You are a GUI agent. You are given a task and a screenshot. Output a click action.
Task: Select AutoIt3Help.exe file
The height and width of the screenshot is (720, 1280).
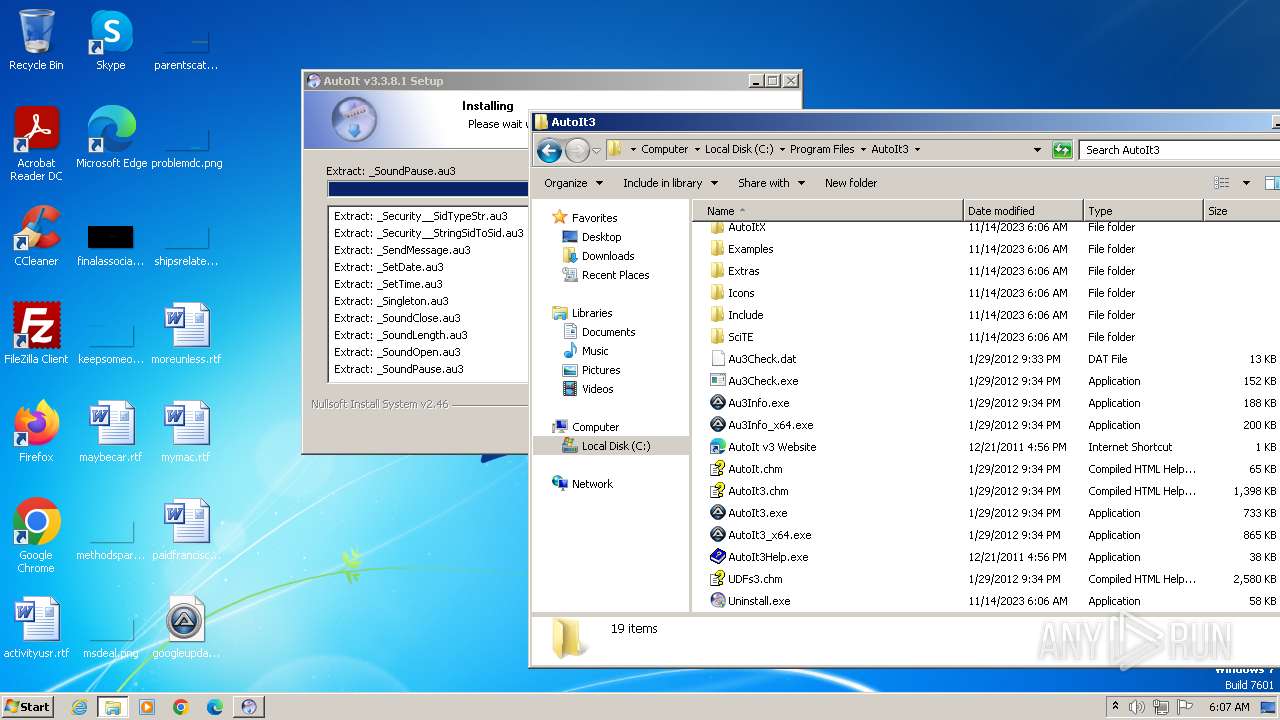[x=768, y=557]
